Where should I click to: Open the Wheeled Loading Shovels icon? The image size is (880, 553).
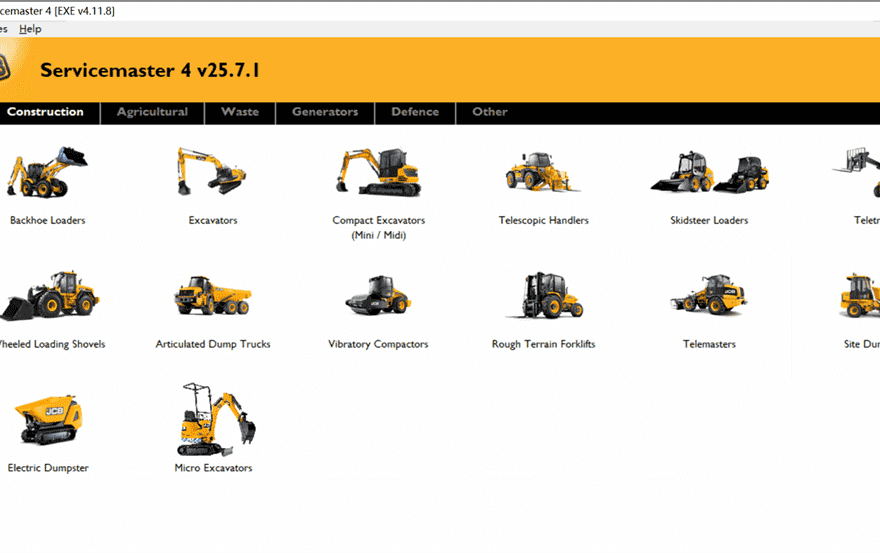(50, 296)
